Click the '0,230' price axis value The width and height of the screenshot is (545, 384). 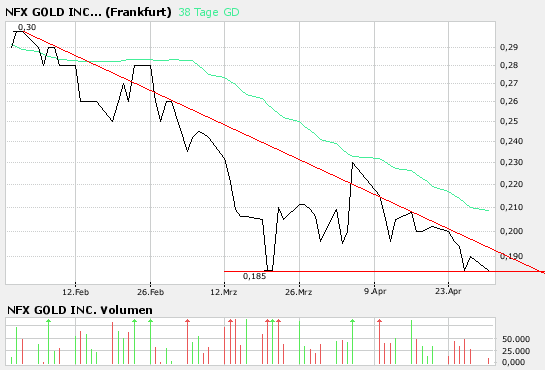pos(511,162)
